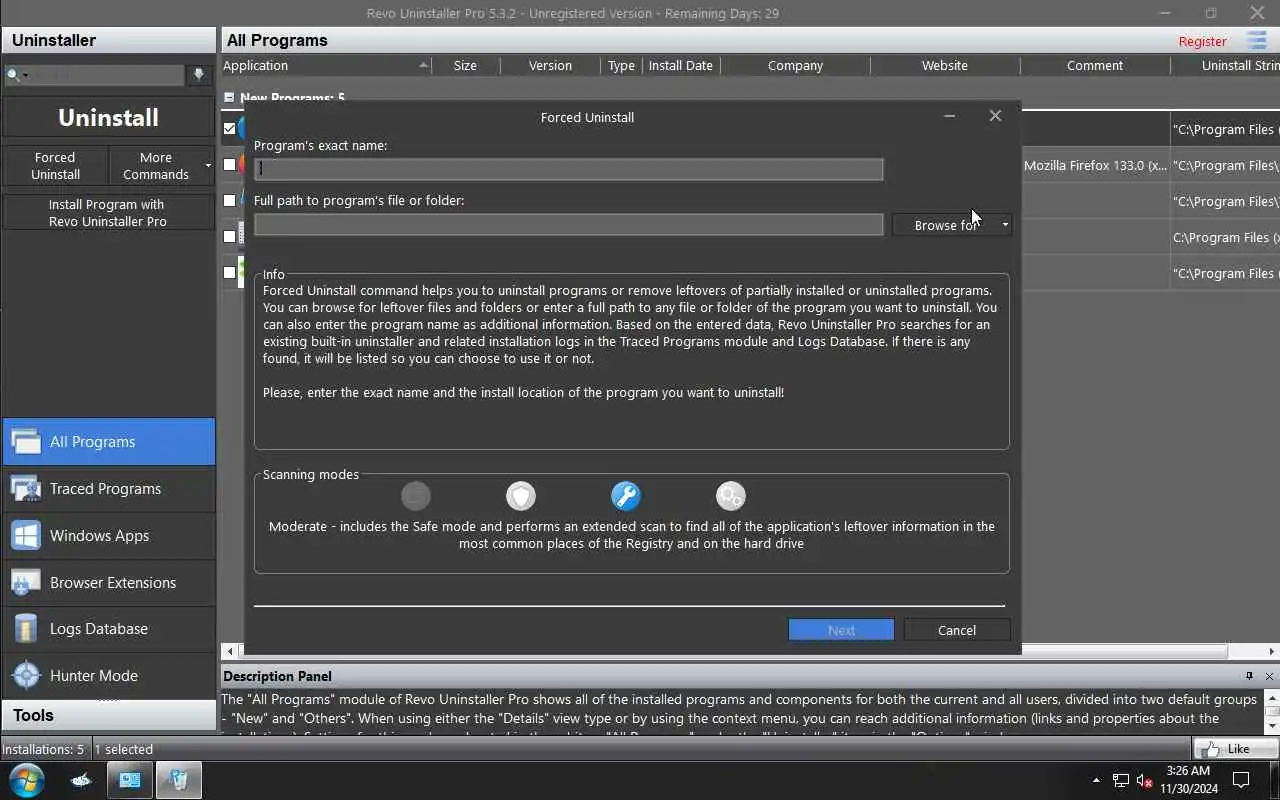Click the 1 selected status text

pos(124,749)
